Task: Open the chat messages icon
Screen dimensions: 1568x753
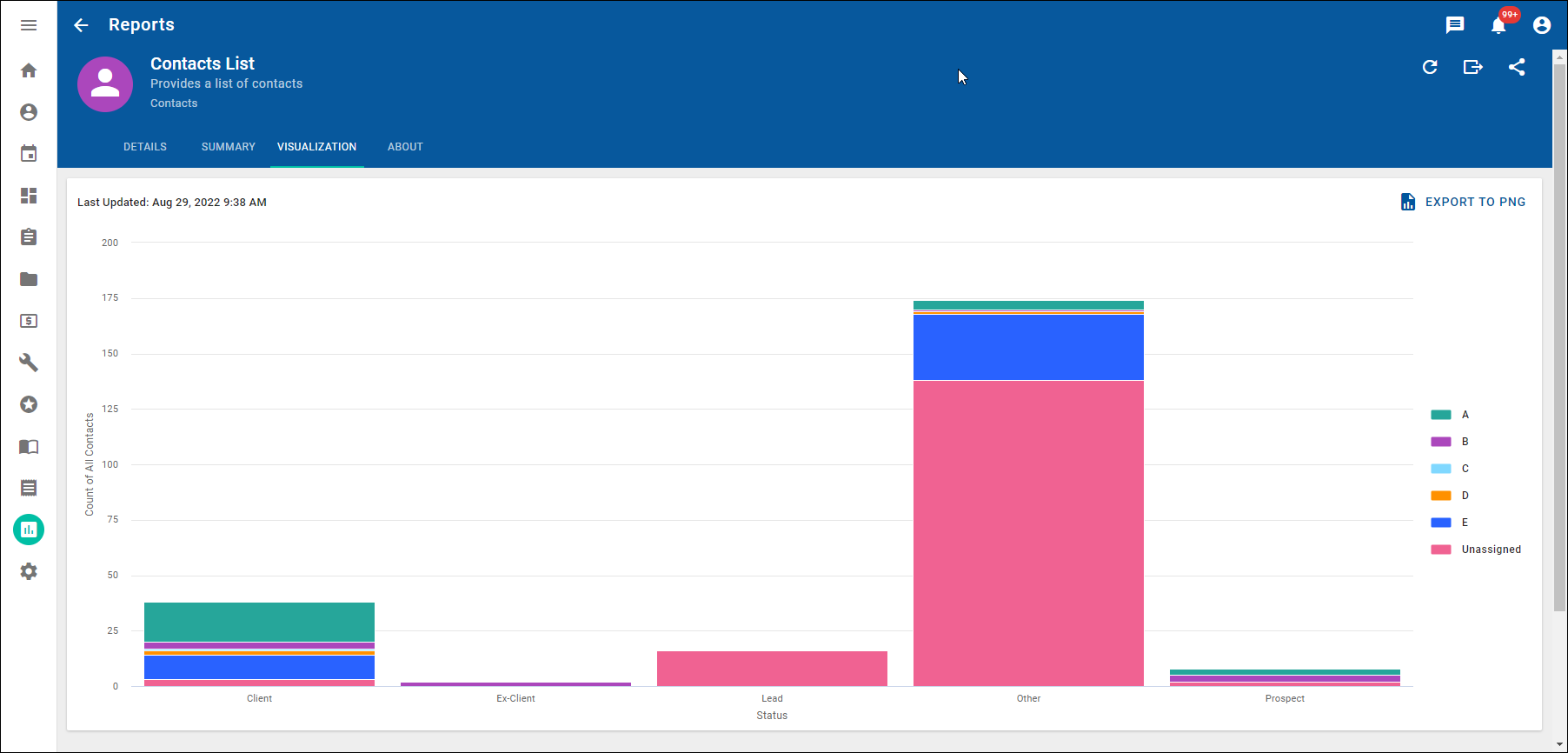Action: click(x=1455, y=25)
